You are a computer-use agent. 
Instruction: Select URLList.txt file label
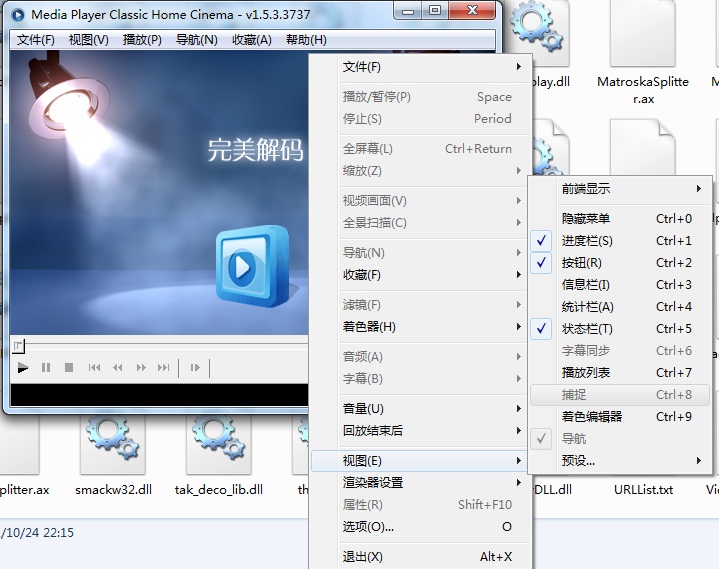coord(643,490)
